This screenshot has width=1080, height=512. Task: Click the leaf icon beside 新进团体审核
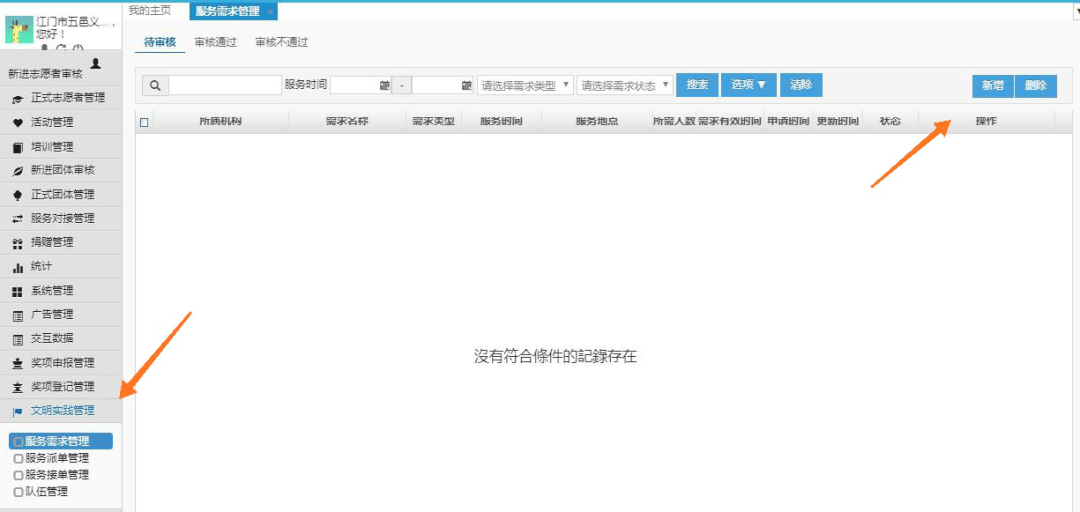(x=18, y=171)
